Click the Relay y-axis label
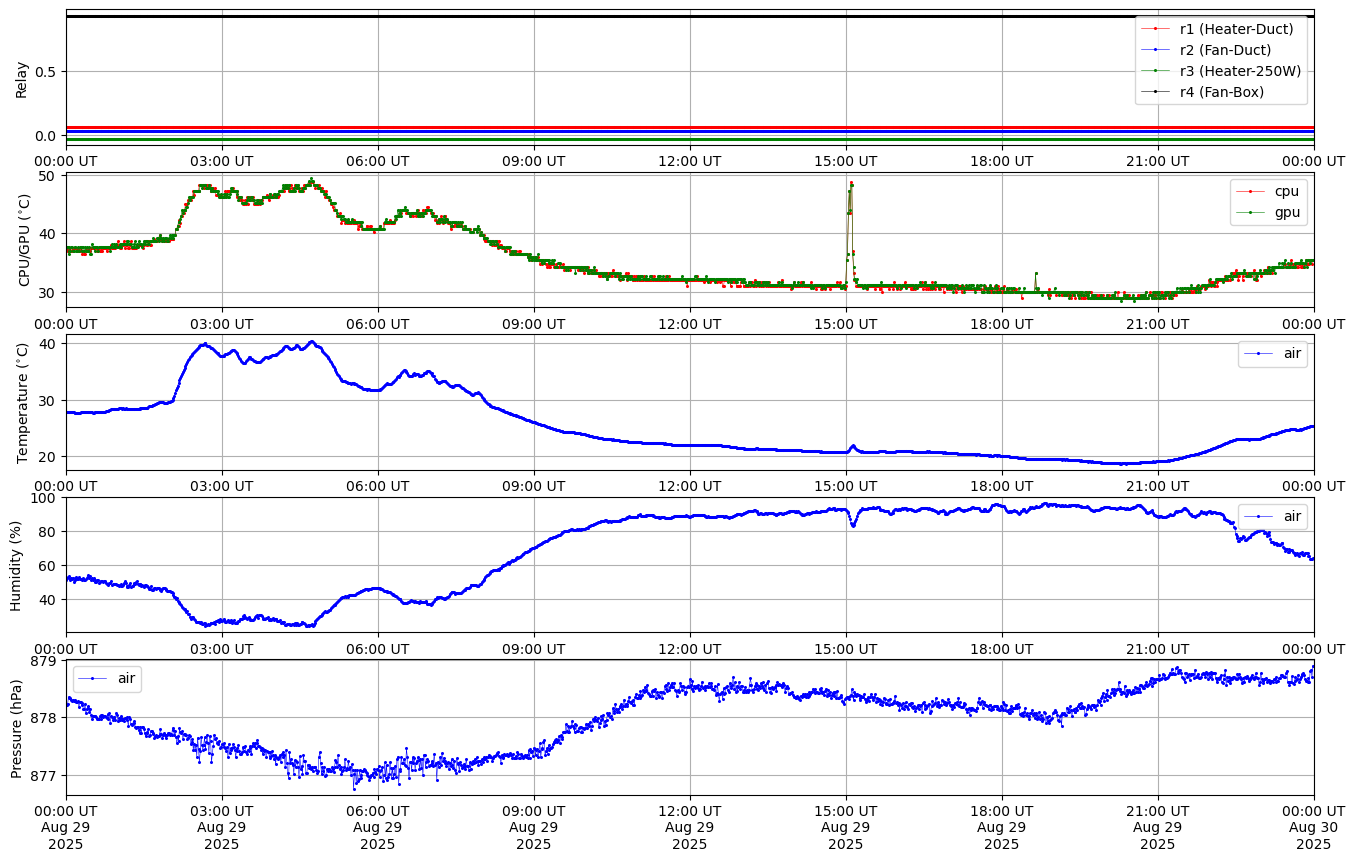This screenshot has width=1355, height=861. coord(21,79)
